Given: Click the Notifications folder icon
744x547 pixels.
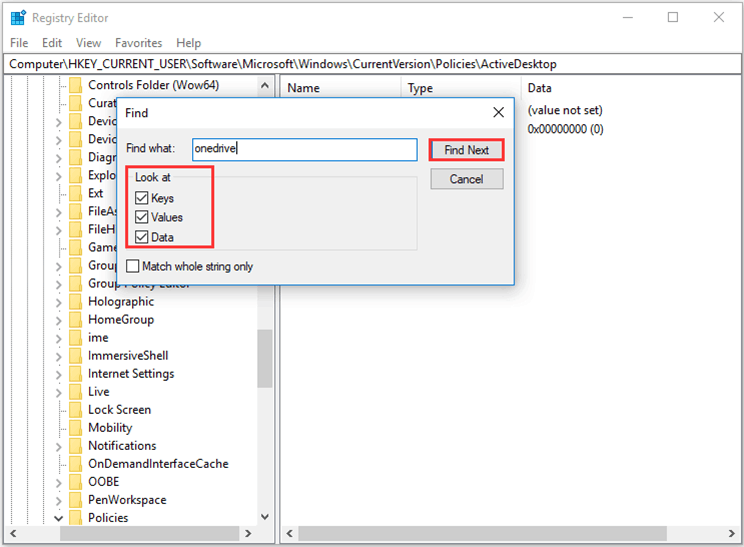Looking at the screenshot, I should click(x=75, y=446).
